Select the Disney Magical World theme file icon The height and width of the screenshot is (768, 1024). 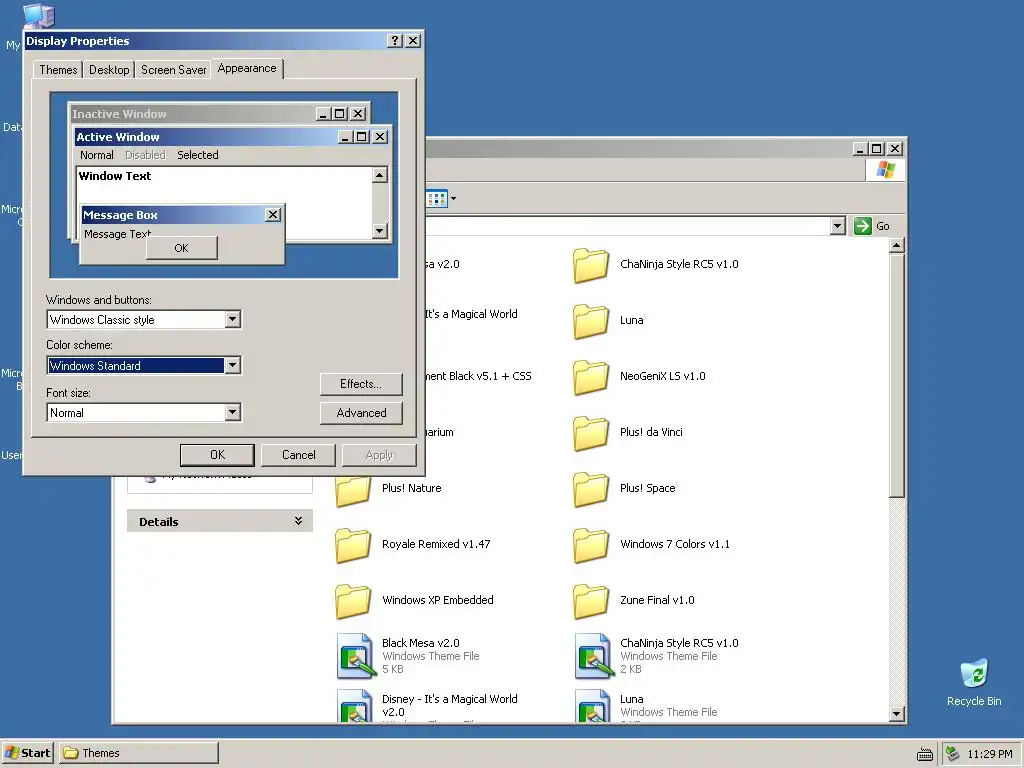[x=357, y=706]
